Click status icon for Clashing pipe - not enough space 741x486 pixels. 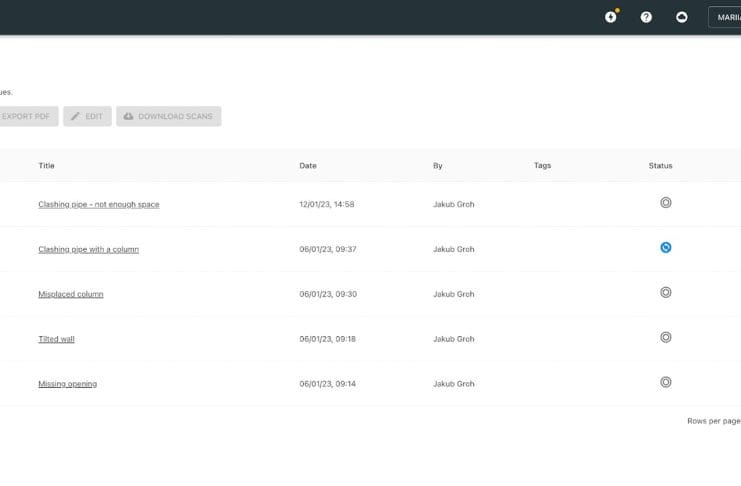coord(665,203)
